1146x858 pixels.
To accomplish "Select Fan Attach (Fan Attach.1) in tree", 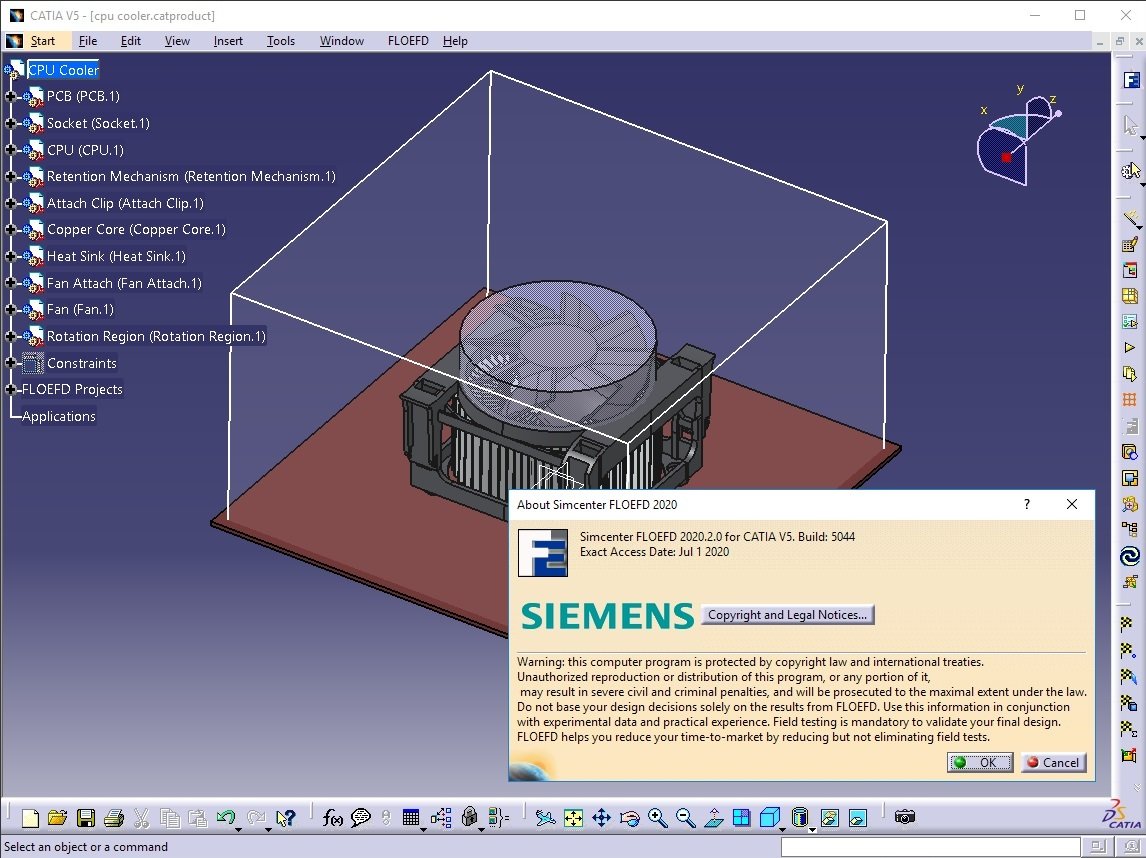I will pos(124,283).
